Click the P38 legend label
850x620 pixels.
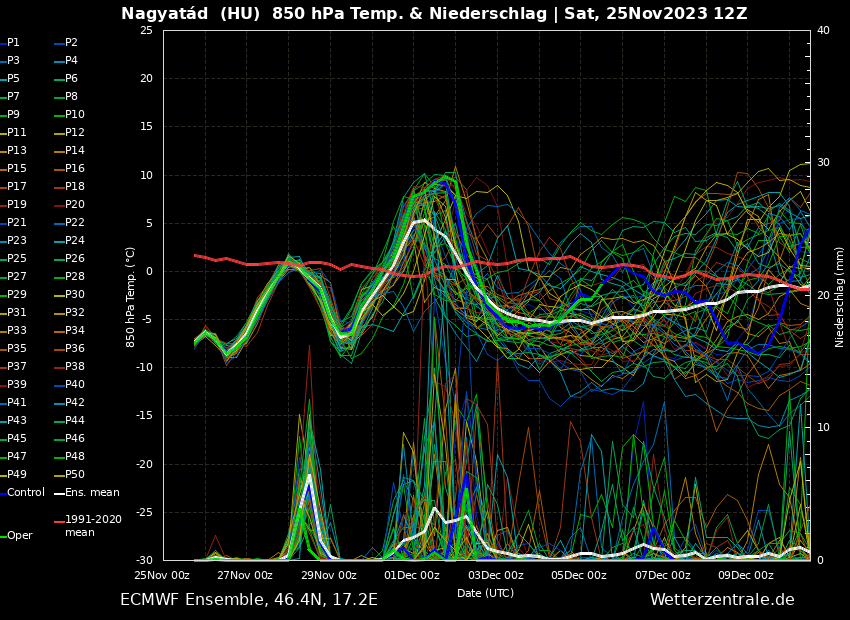click(x=75, y=367)
